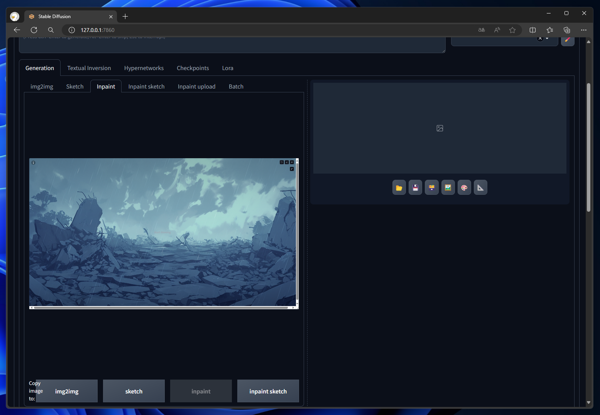Click the empty output gallery placeholder
This screenshot has height=415, width=600.
click(440, 128)
